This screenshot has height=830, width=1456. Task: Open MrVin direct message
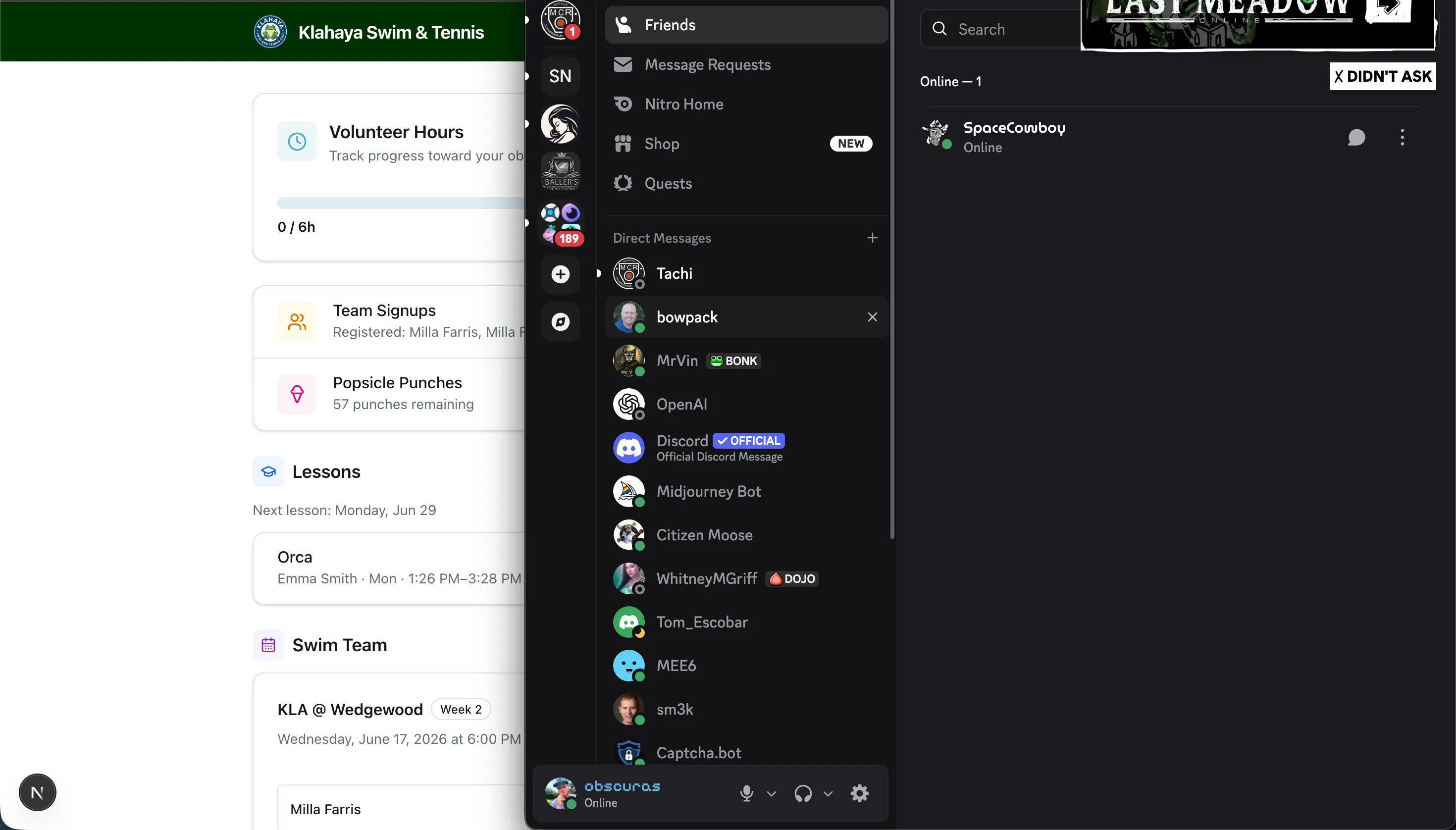click(676, 361)
